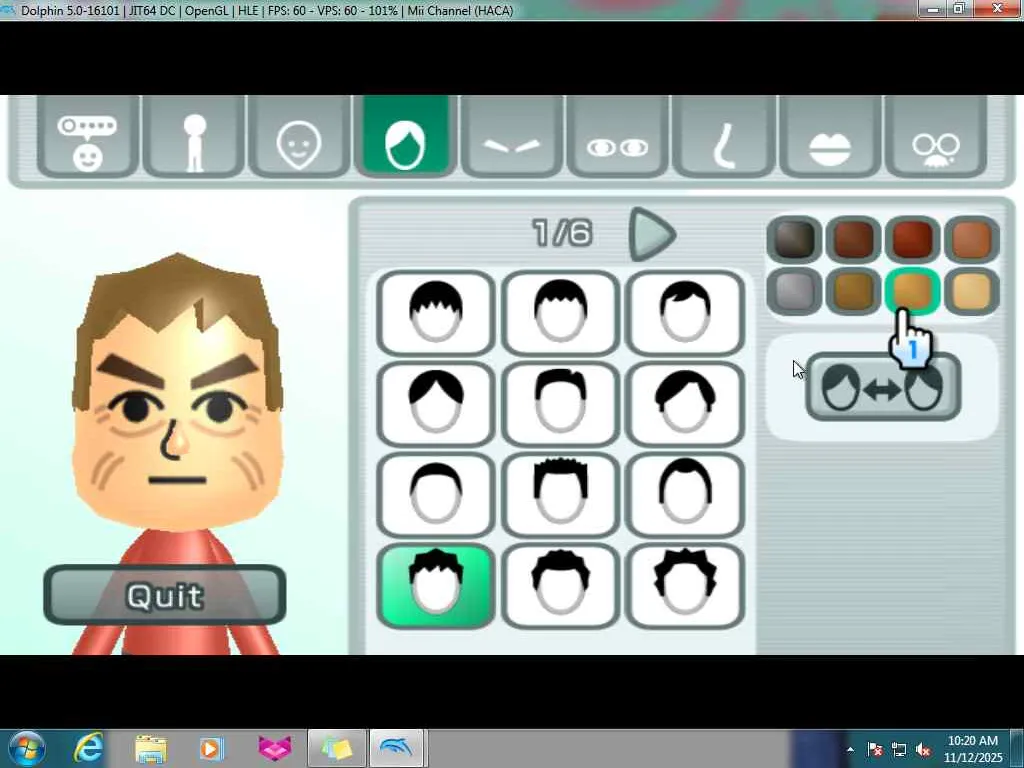
Task: Go to next hairstyle page arrow
Action: [x=651, y=234]
